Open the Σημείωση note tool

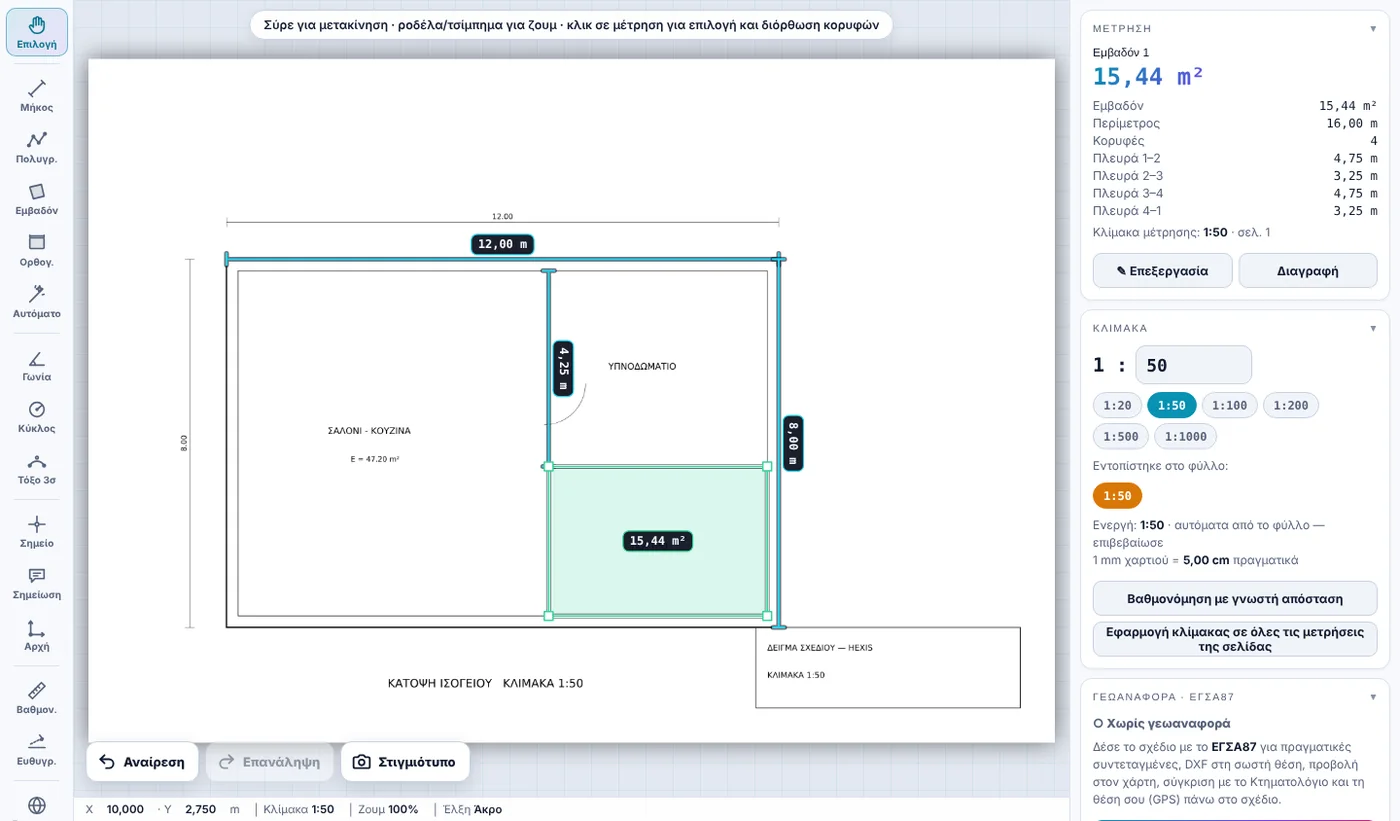37,583
